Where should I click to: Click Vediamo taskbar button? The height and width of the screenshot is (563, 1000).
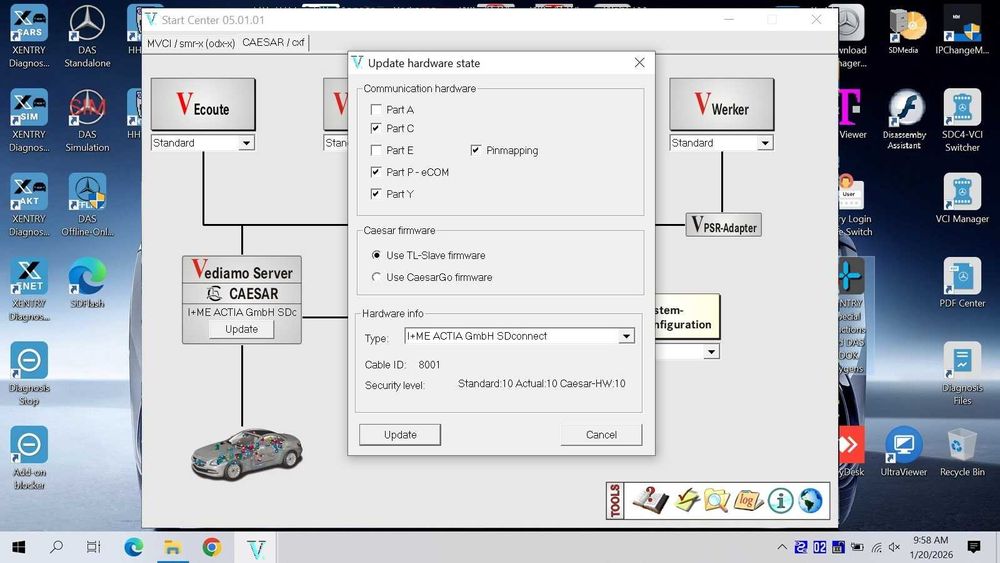pos(256,548)
